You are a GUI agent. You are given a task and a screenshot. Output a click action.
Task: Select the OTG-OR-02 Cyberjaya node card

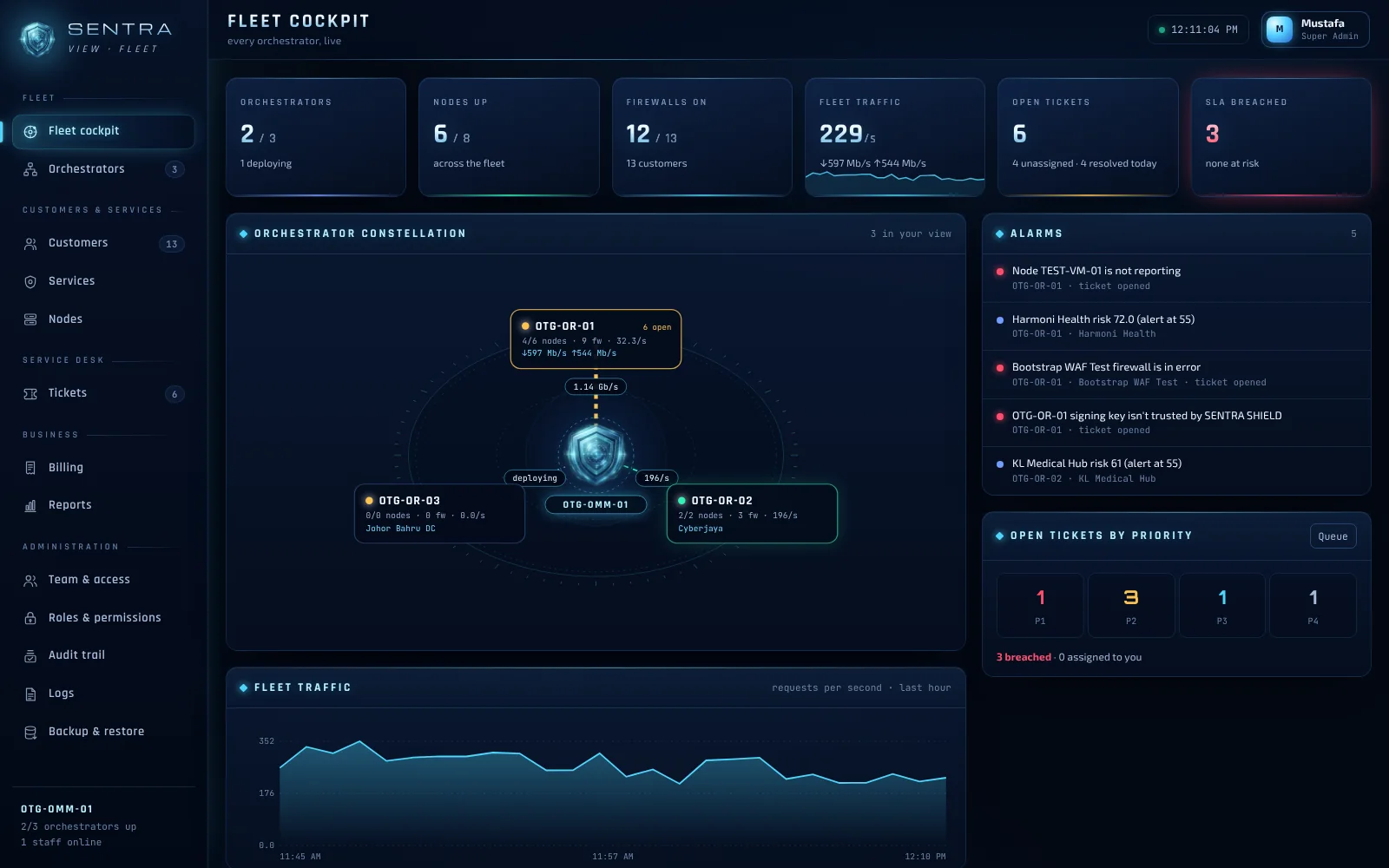point(752,514)
